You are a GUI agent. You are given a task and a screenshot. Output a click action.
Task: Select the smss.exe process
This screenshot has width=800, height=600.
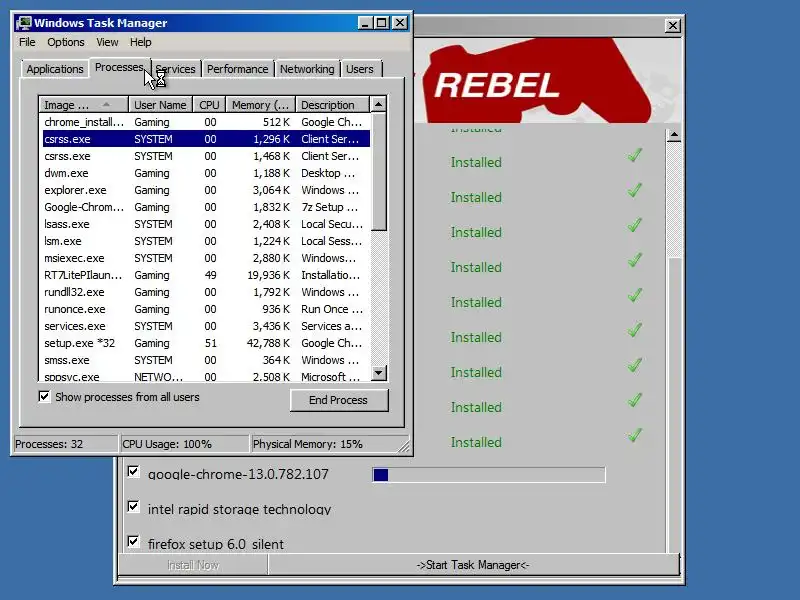(204, 360)
